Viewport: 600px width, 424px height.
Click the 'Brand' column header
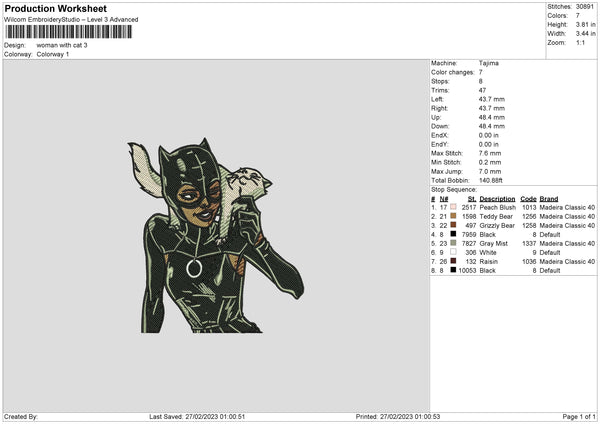[x=549, y=199]
